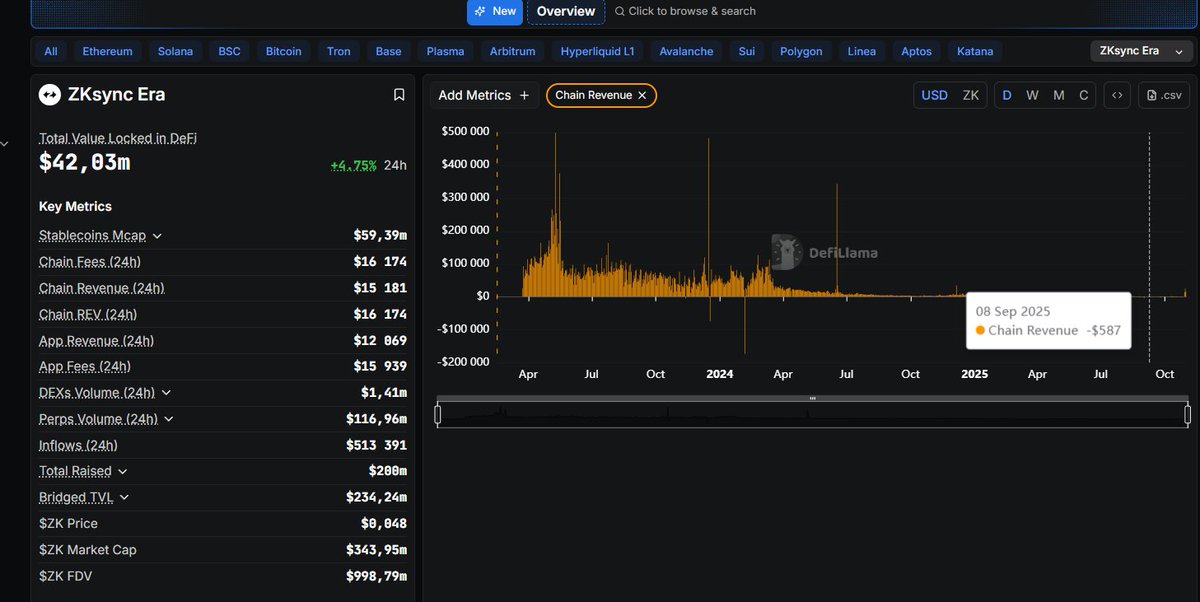
Task: Click the New button
Action: pos(495,11)
